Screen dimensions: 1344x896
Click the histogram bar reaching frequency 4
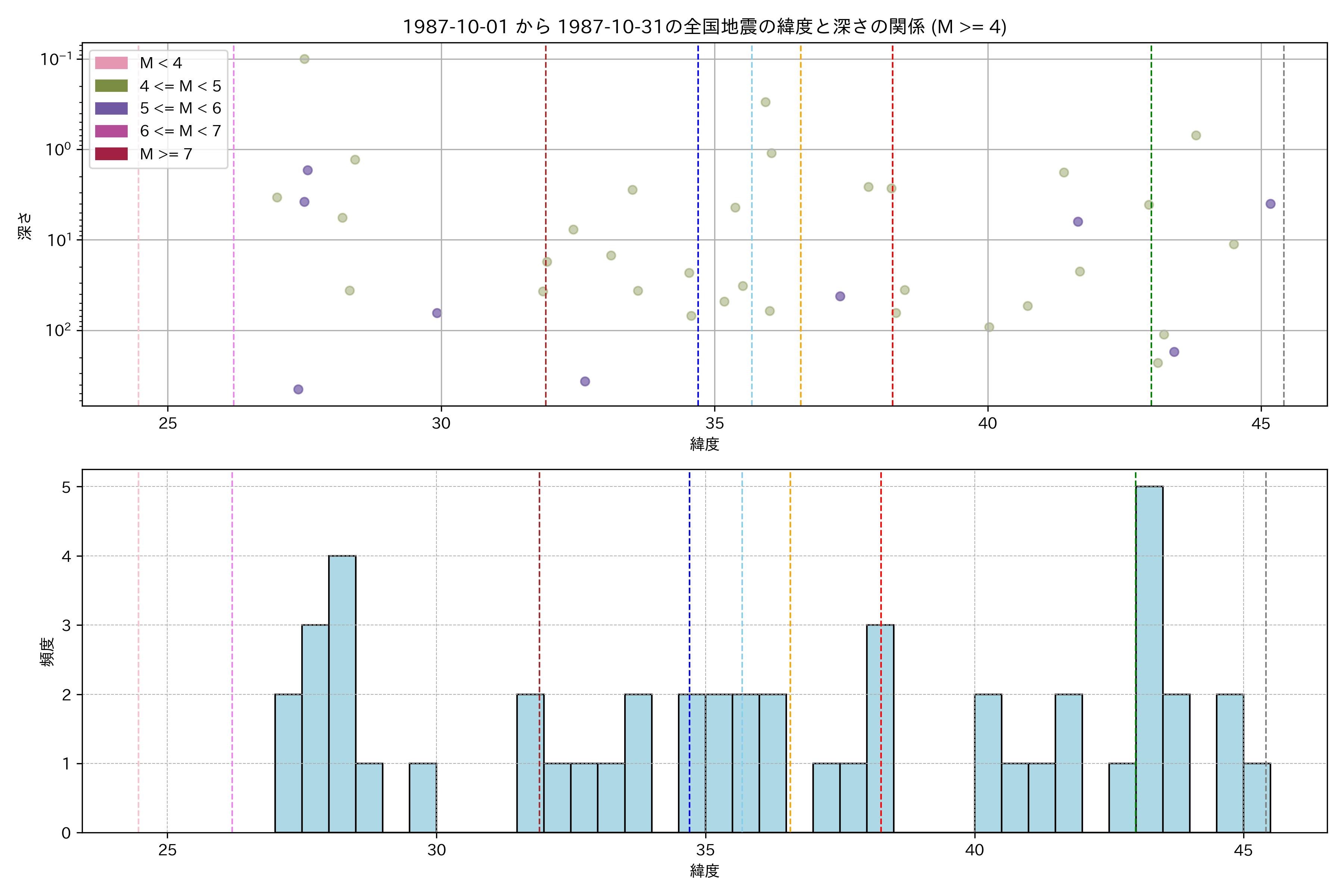(342, 694)
